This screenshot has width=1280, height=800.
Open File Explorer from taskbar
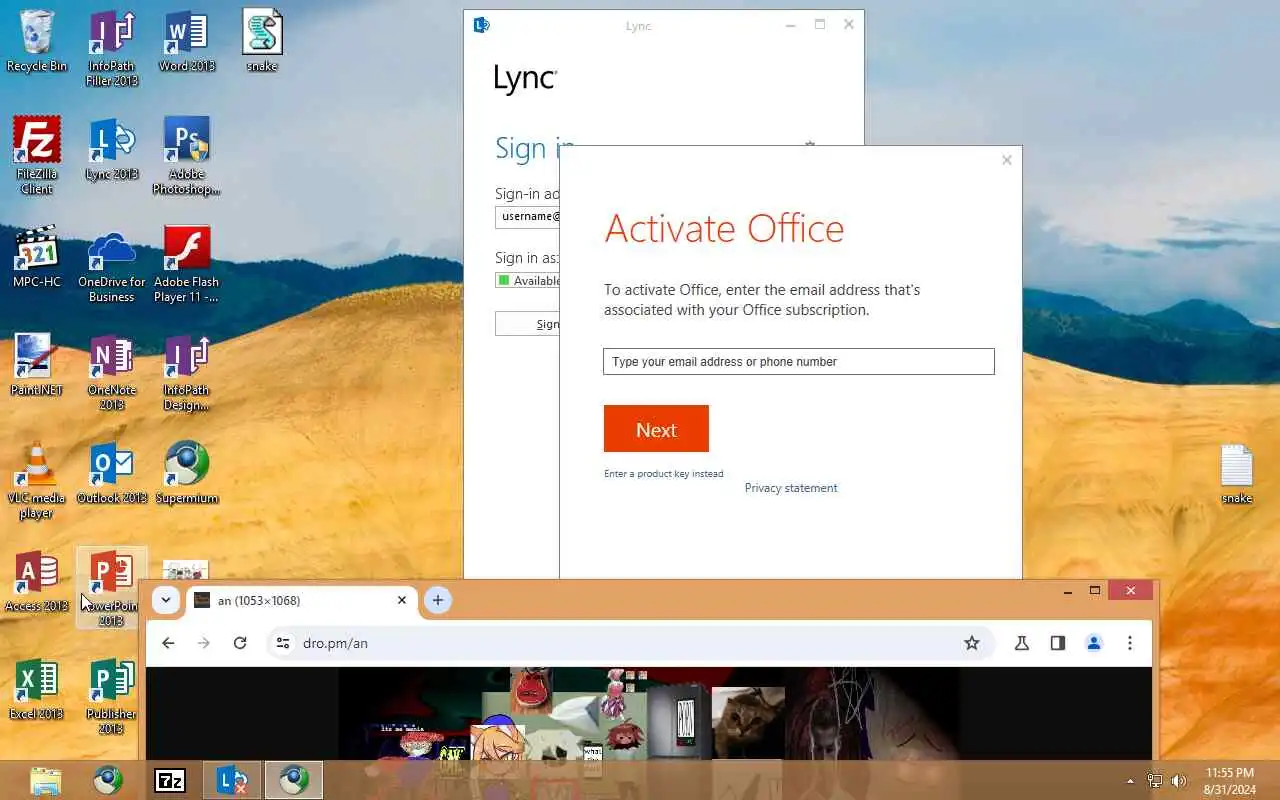46,780
